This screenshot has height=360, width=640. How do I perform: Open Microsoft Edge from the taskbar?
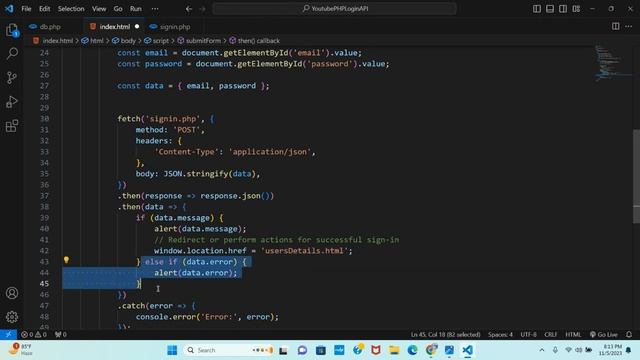pyautogui.click(x=412, y=350)
